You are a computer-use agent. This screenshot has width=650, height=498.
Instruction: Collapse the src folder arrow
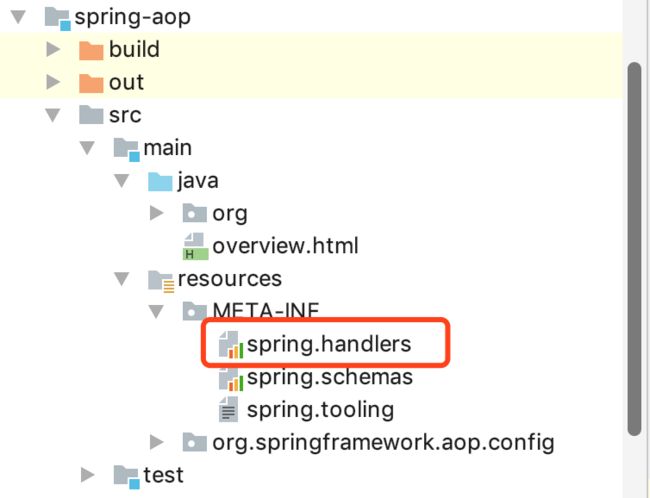53,115
